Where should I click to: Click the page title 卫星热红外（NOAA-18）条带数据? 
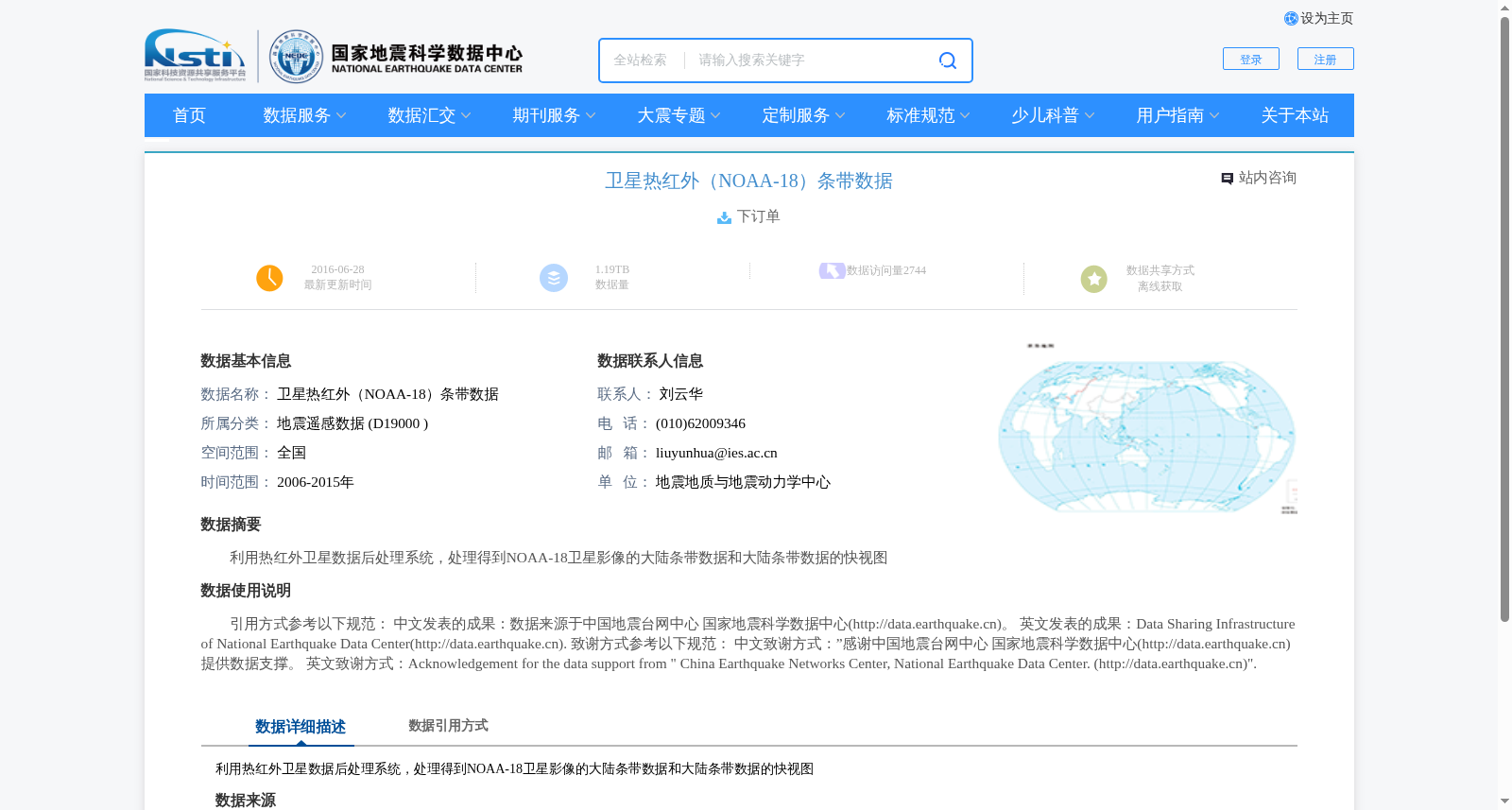coord(748,181)
